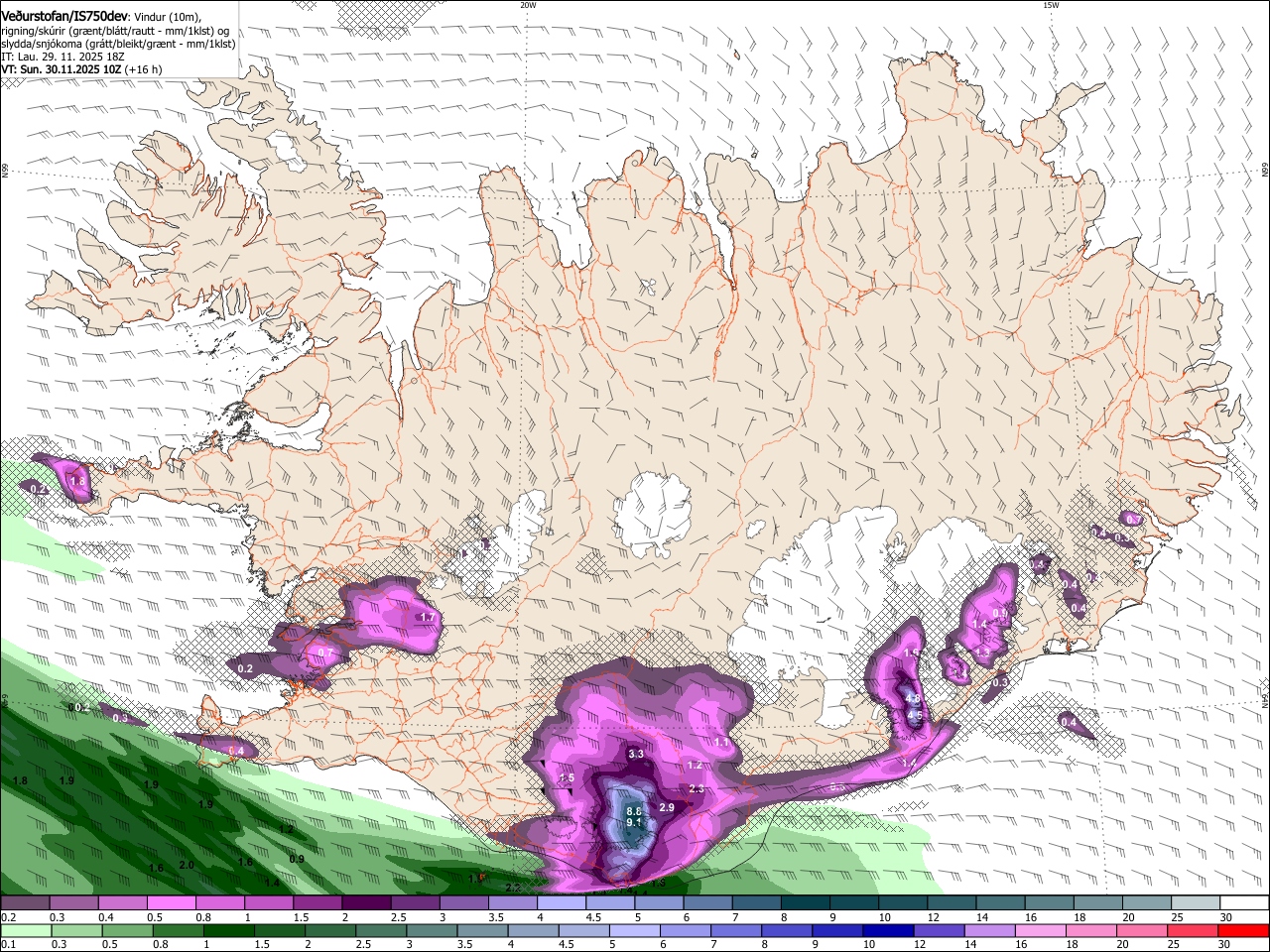1270x952 pixels.
Task: Click the 8.8 precipitation value on the map
Action: [x=635, y=811]
